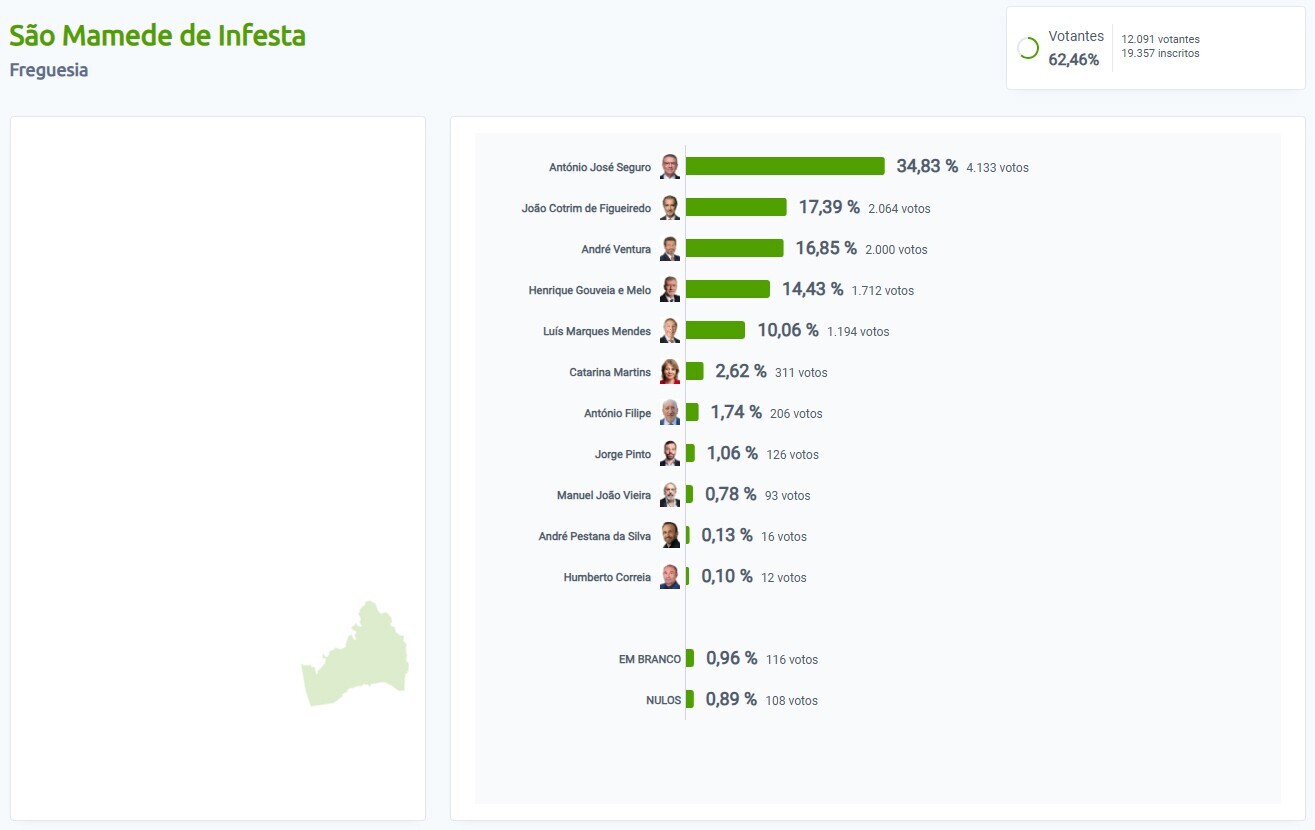Click Luís Marques Mendes' photo

pos(670,331)
